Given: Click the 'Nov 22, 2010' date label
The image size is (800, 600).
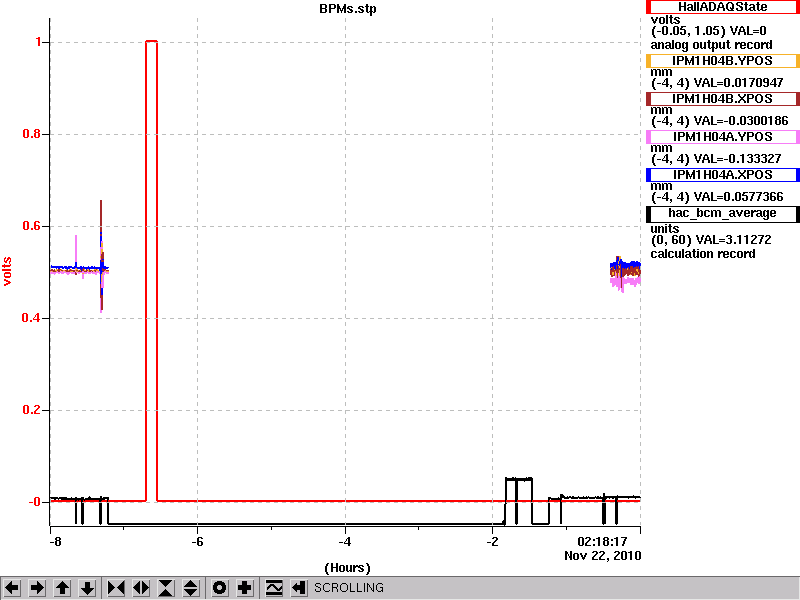Looking at the screenshot, I should click(603, 556).
